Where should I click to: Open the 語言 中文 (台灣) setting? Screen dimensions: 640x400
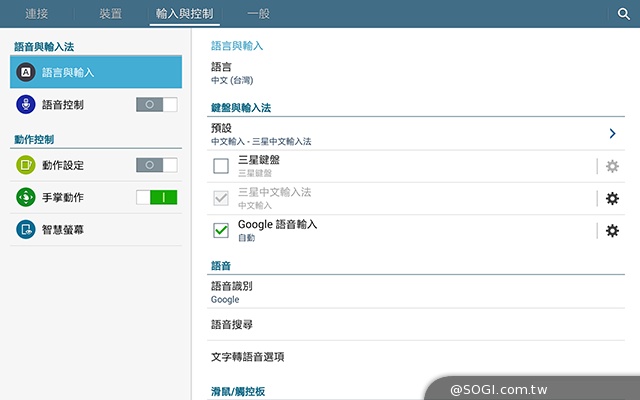(416, 73)
